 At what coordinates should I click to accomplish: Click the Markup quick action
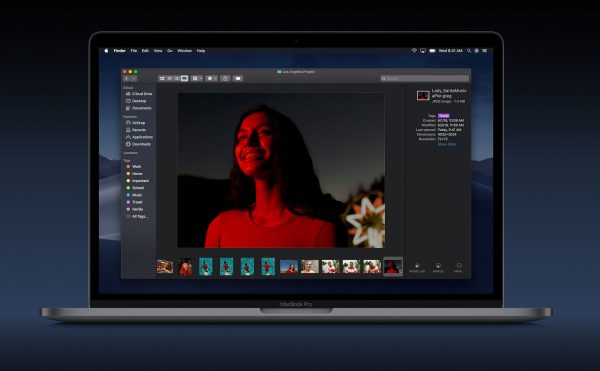tap(438, 267)
